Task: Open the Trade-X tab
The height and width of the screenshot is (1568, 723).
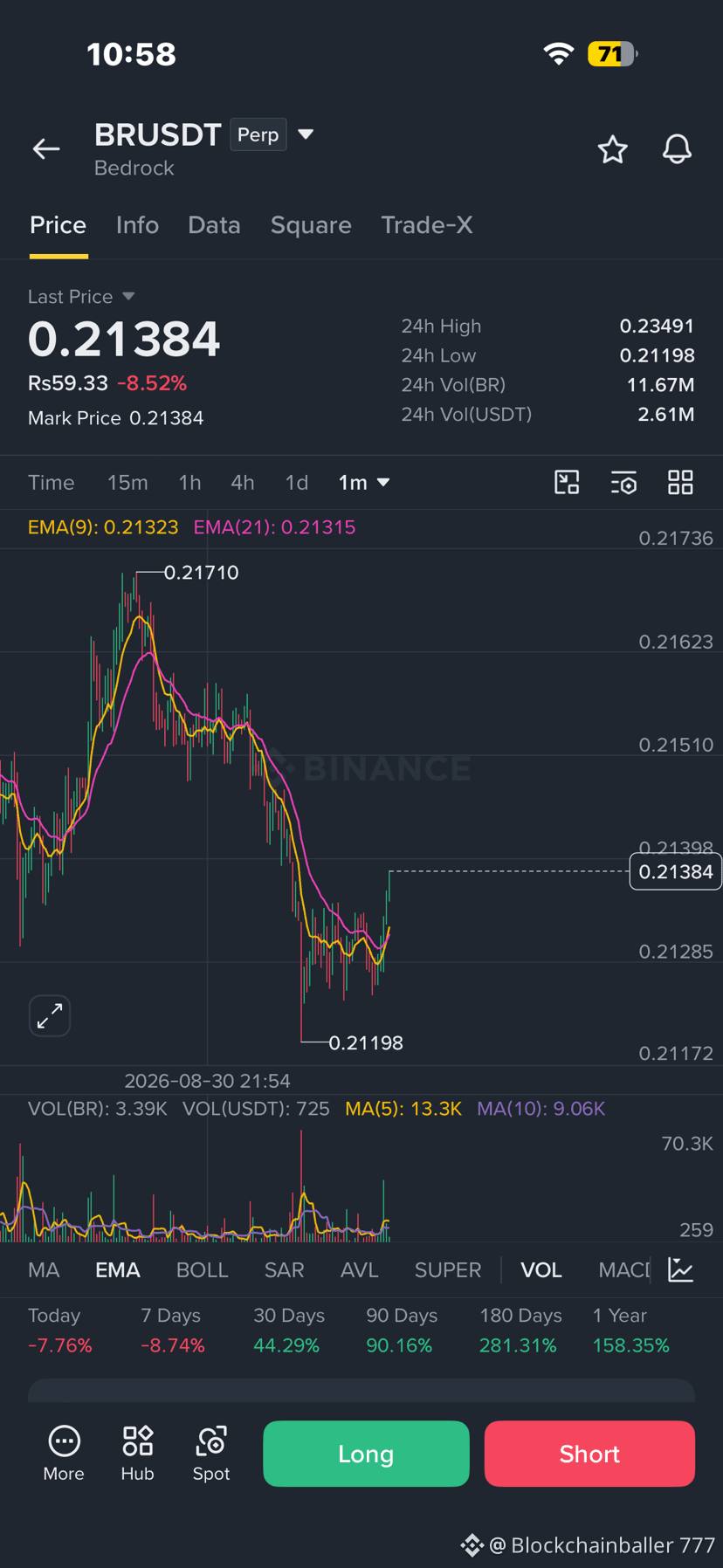Action: (x=427, y=225)
